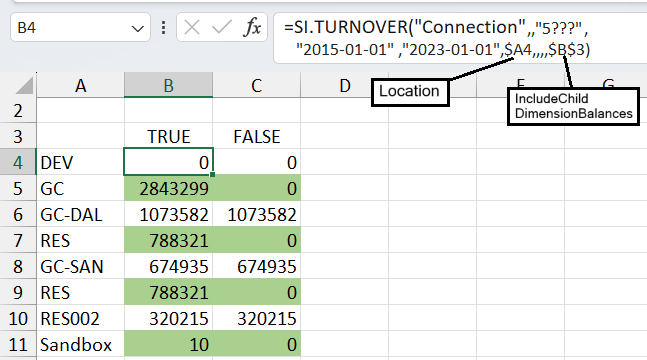Select row 10 header
Viewport: 647px width, 360px height.
tap(18, 318)
